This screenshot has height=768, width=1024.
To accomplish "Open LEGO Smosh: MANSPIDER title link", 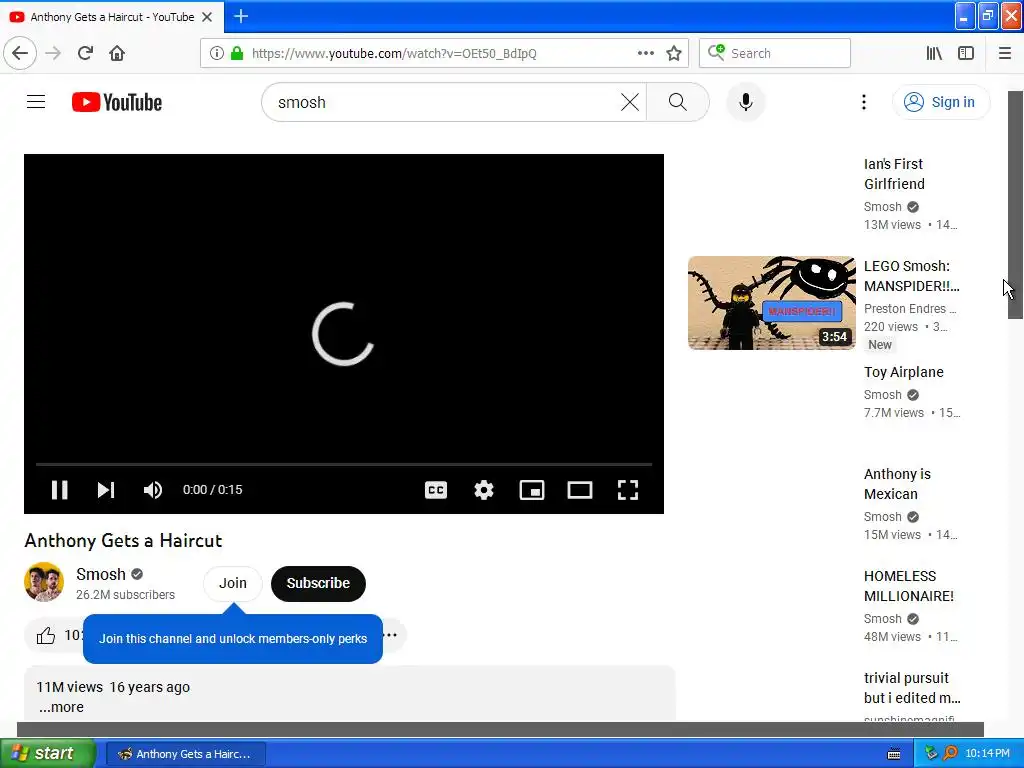I will pyautogui.click(x=912, y=276).
